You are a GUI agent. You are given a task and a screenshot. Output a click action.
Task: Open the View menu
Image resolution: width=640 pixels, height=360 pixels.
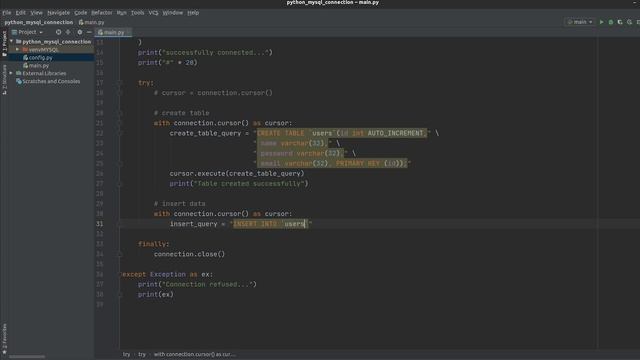point(36,13)
